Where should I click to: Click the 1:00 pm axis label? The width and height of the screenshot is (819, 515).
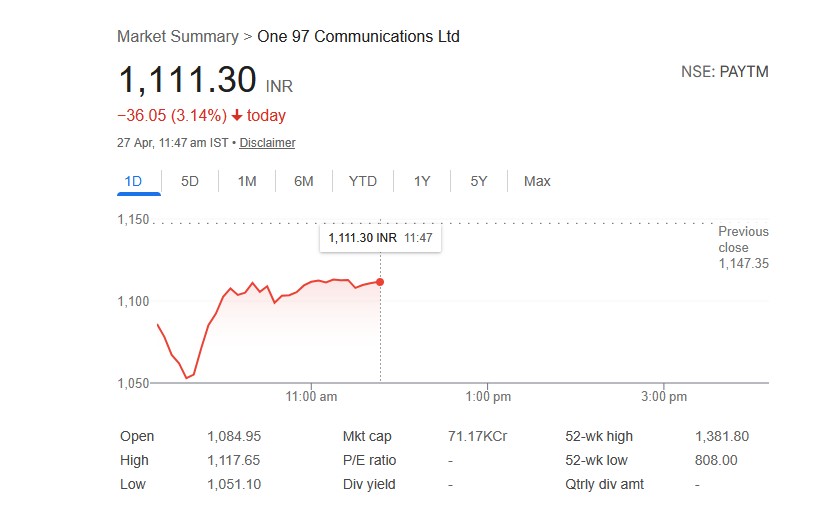coord(489,397)
